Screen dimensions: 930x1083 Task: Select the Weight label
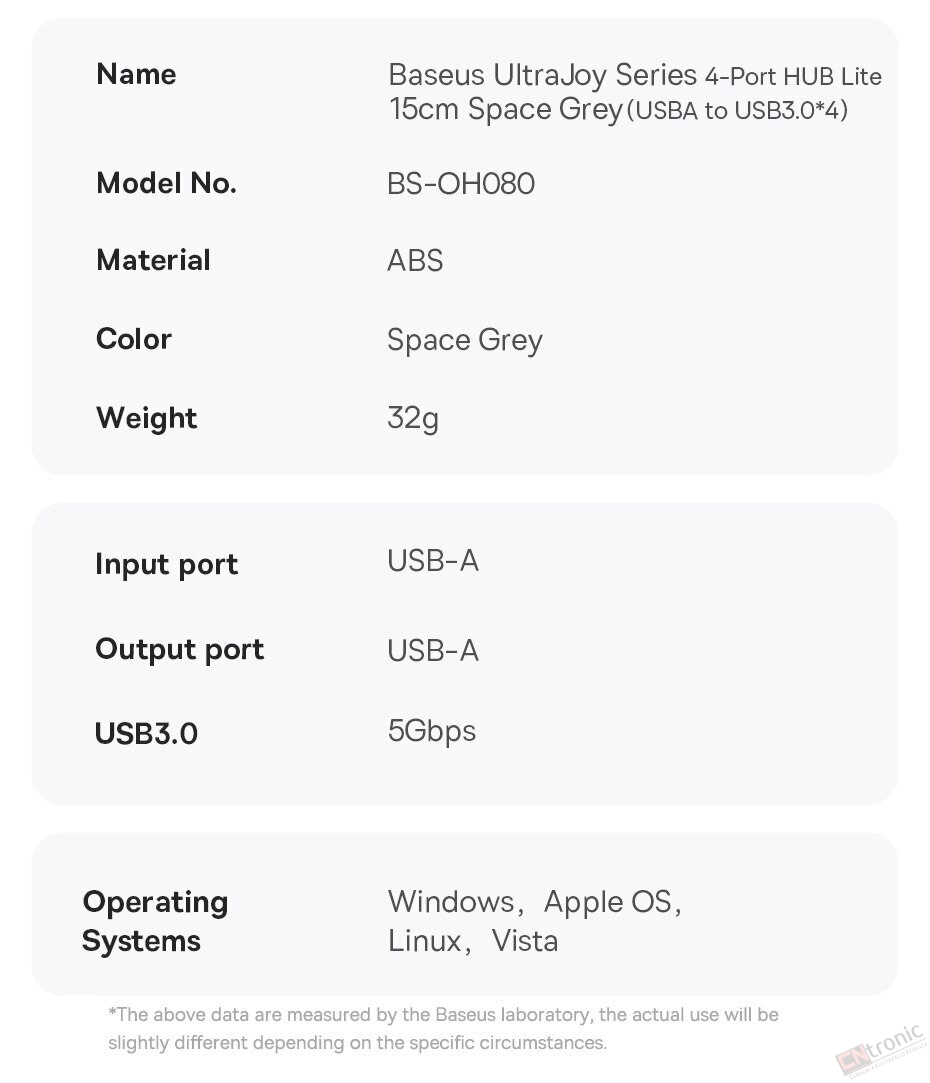click(146, 418)
